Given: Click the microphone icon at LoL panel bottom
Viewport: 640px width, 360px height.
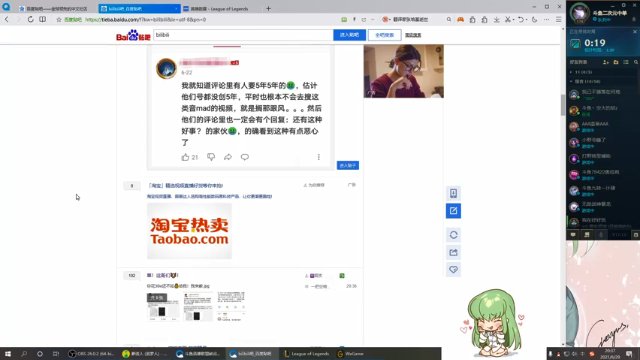Looking at the screenshot, I should pyautogui.click(x=601, y=235).
